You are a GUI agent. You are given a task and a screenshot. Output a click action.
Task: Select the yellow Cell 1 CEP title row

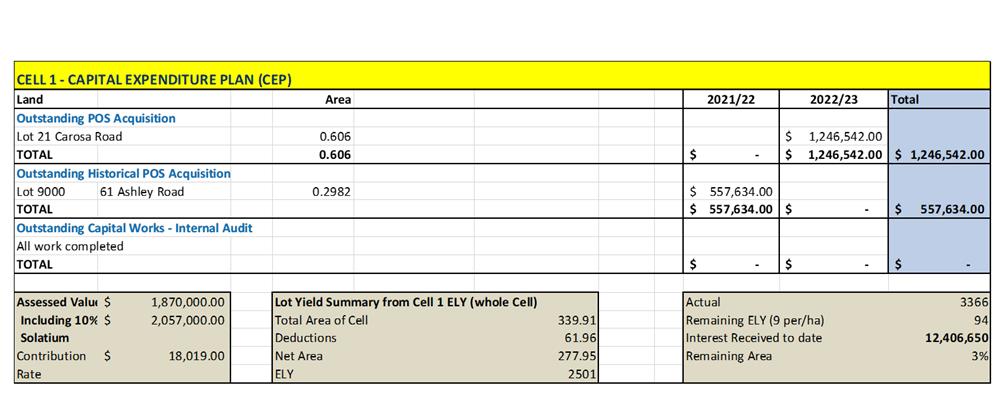pos(502,76)
